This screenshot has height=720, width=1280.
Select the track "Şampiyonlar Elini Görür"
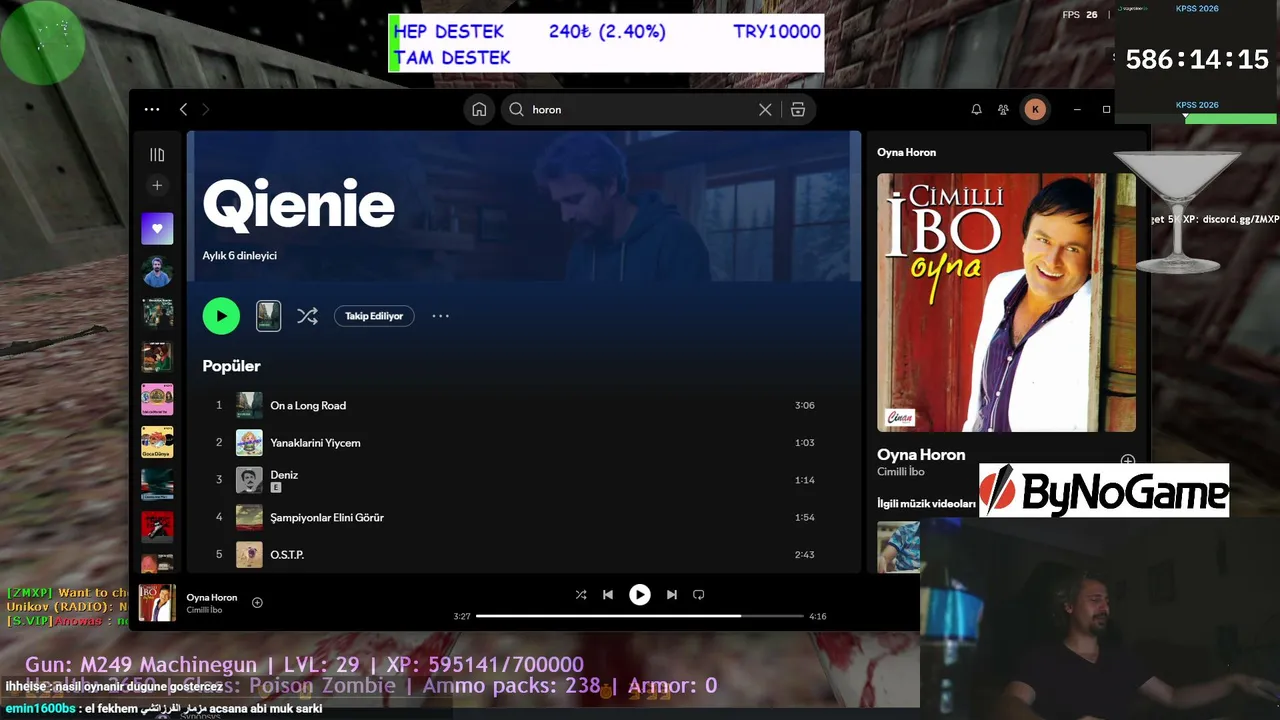pos(327,518)
